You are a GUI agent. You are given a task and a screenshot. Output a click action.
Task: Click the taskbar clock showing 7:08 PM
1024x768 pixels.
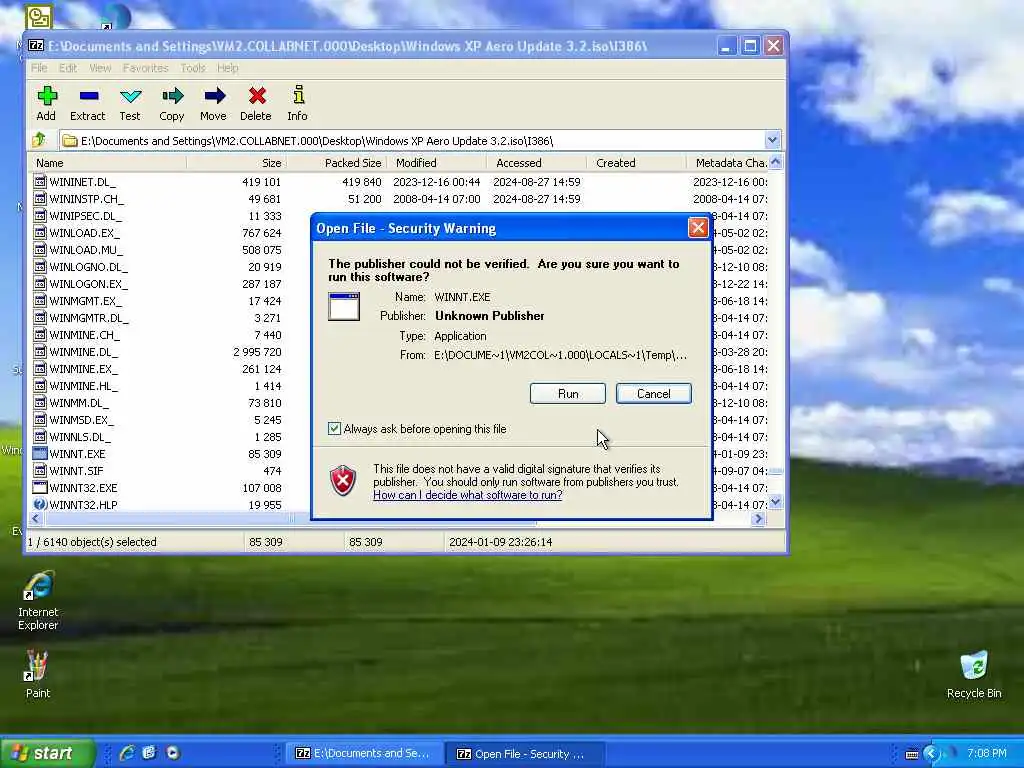(987, 753)
